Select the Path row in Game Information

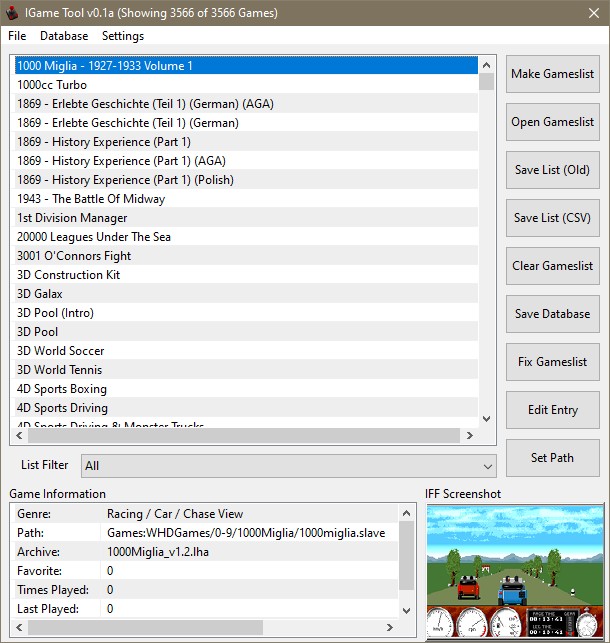click(200, 533)
